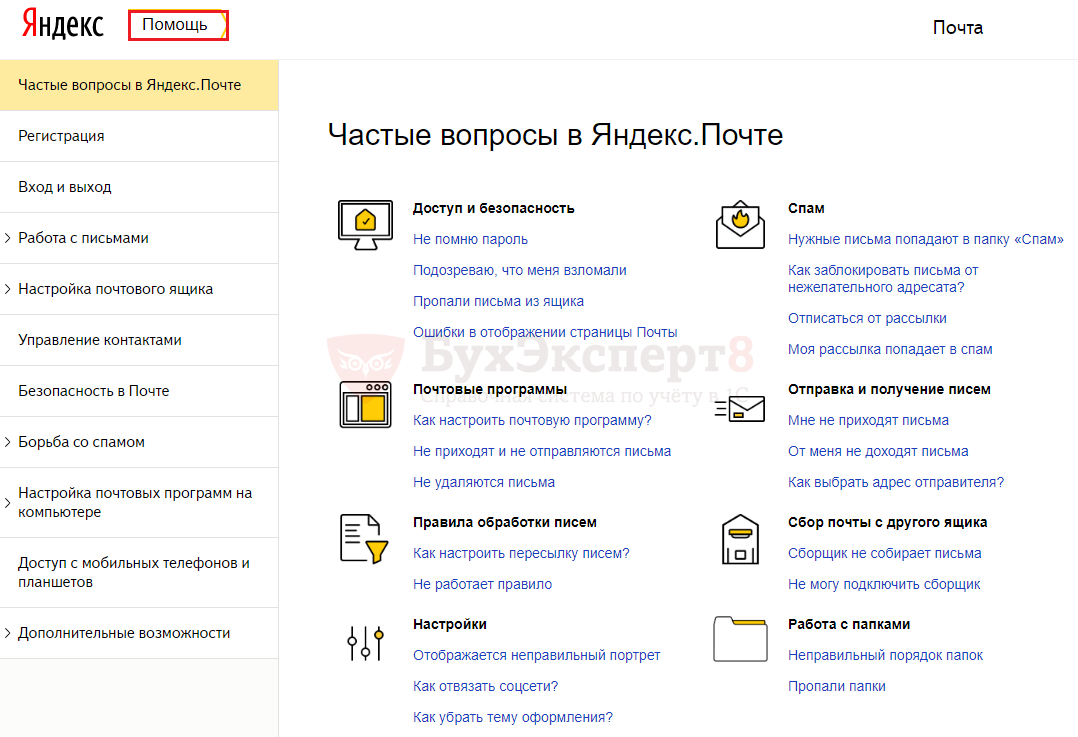
Task: Click the document funnel Правила обработки icon
Action: tap(362, 539)
